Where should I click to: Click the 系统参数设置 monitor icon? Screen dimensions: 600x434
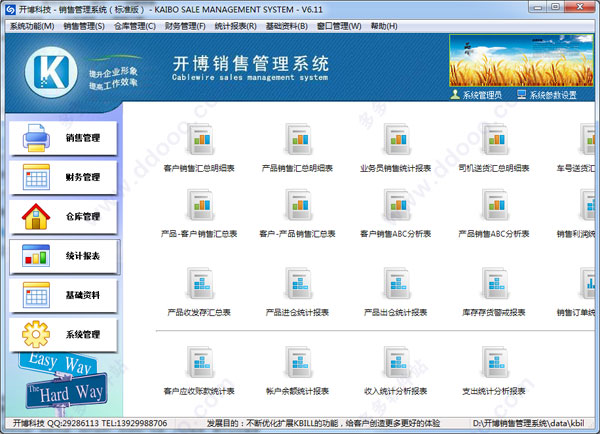coord(522,95)
